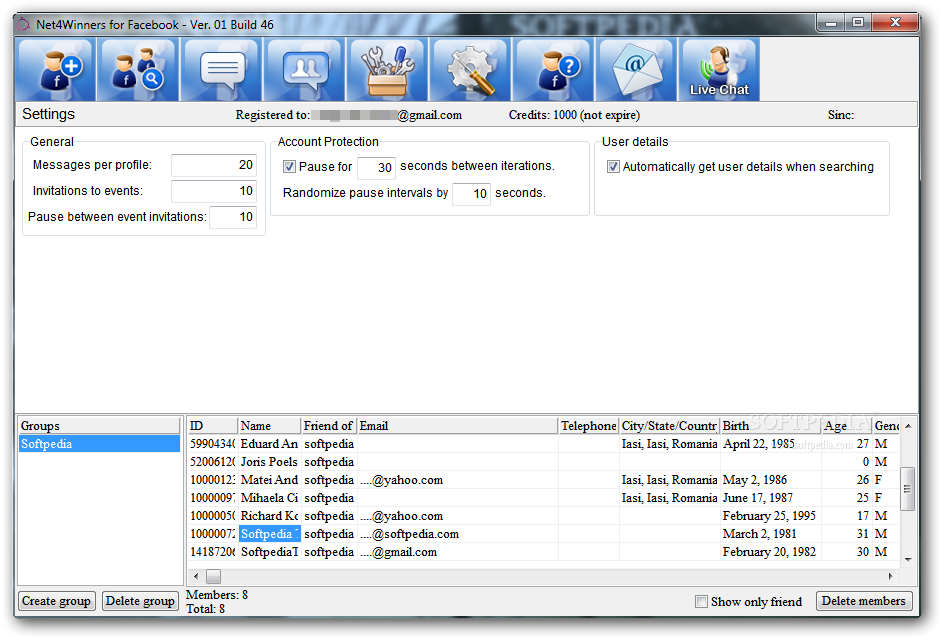Open the add Facebook friend tool
The image size is (942, 639).
pos(56,69)
